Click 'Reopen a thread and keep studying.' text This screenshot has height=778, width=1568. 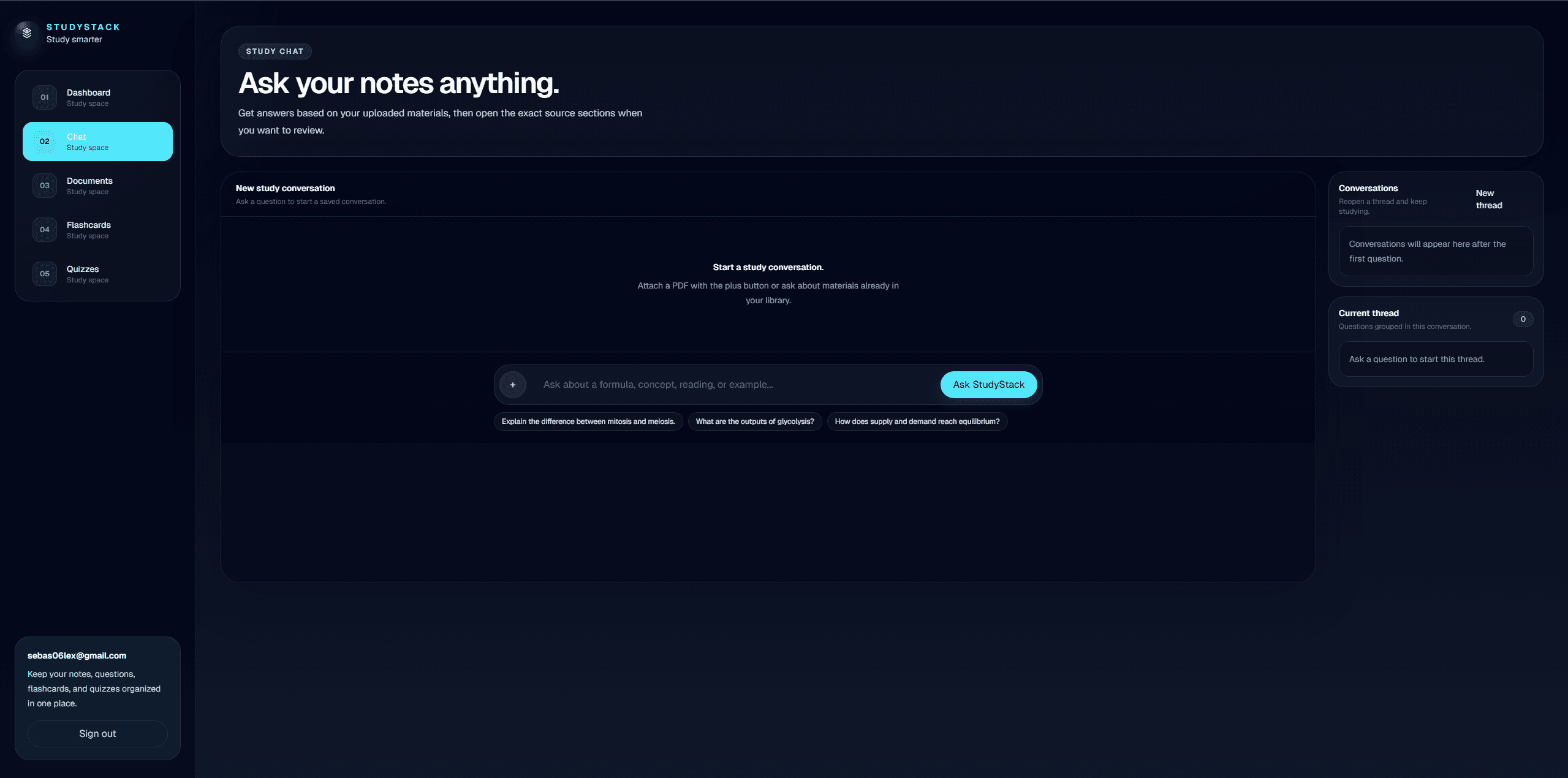click(x=1383, y=206)
